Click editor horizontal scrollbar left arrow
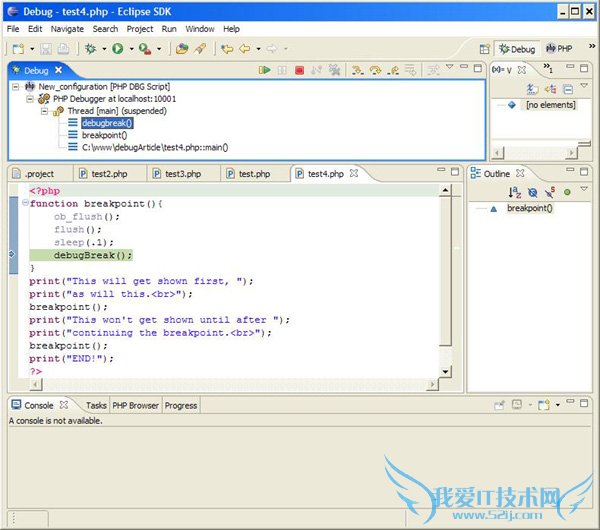This screenshot has height=530, width=600. pyautogui.click(x=36, y=384)
